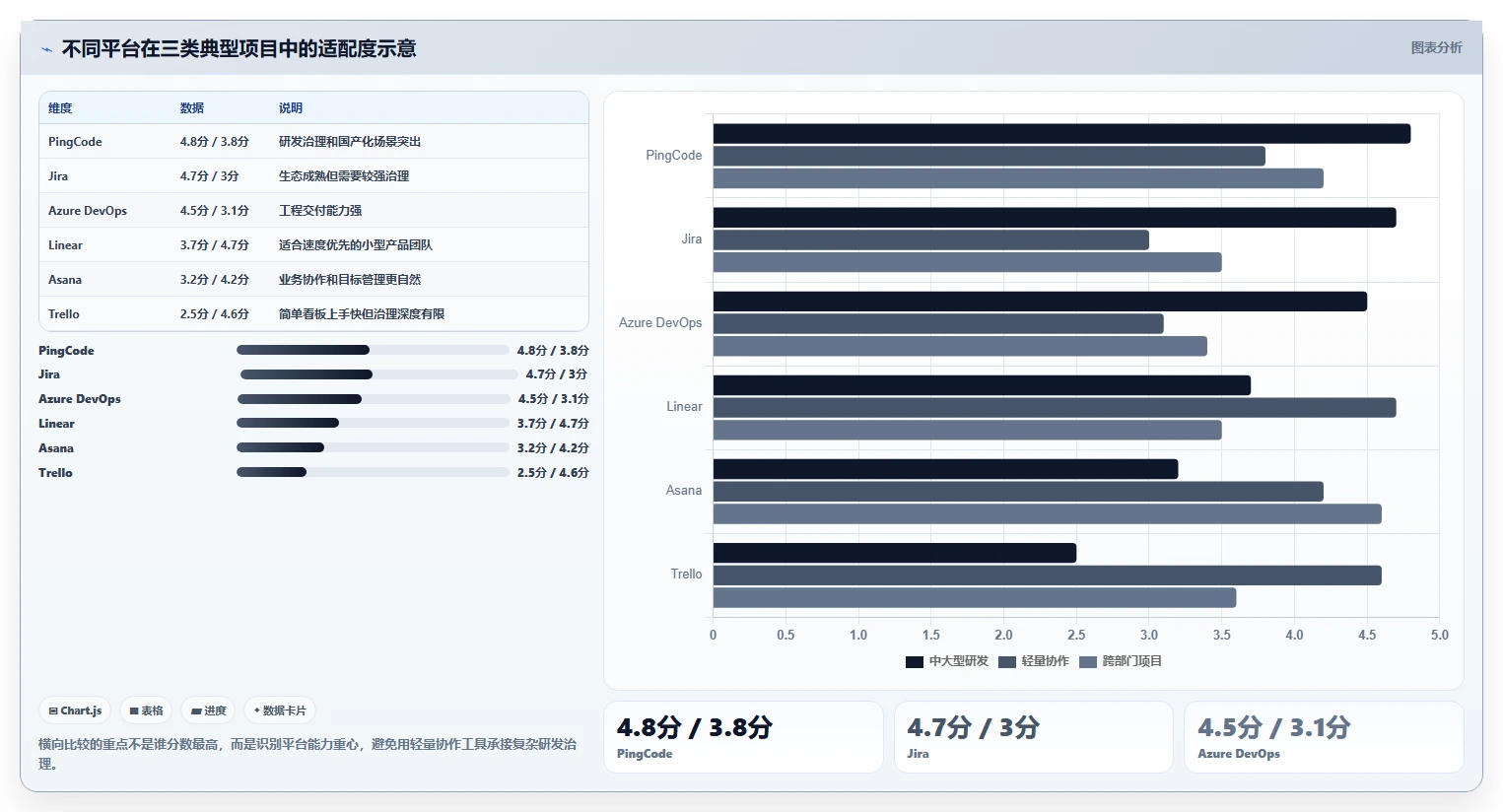Image resolution: width=1503 pixels, height=812 pixels.
Task: Click the Linear progress bar
Action: (373, 424)
